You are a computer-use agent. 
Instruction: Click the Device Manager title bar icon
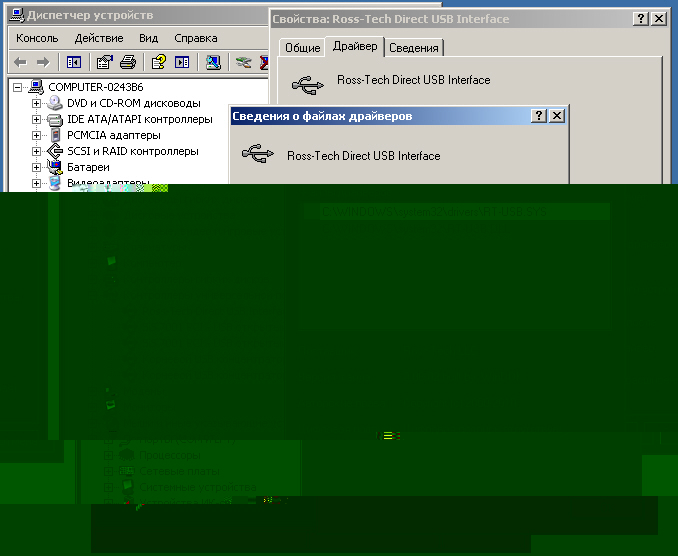[17, 15]
